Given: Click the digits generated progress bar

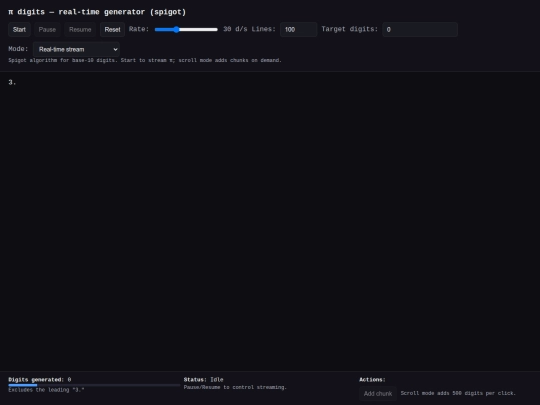Looking at the screenshot, I should [94, 385].
